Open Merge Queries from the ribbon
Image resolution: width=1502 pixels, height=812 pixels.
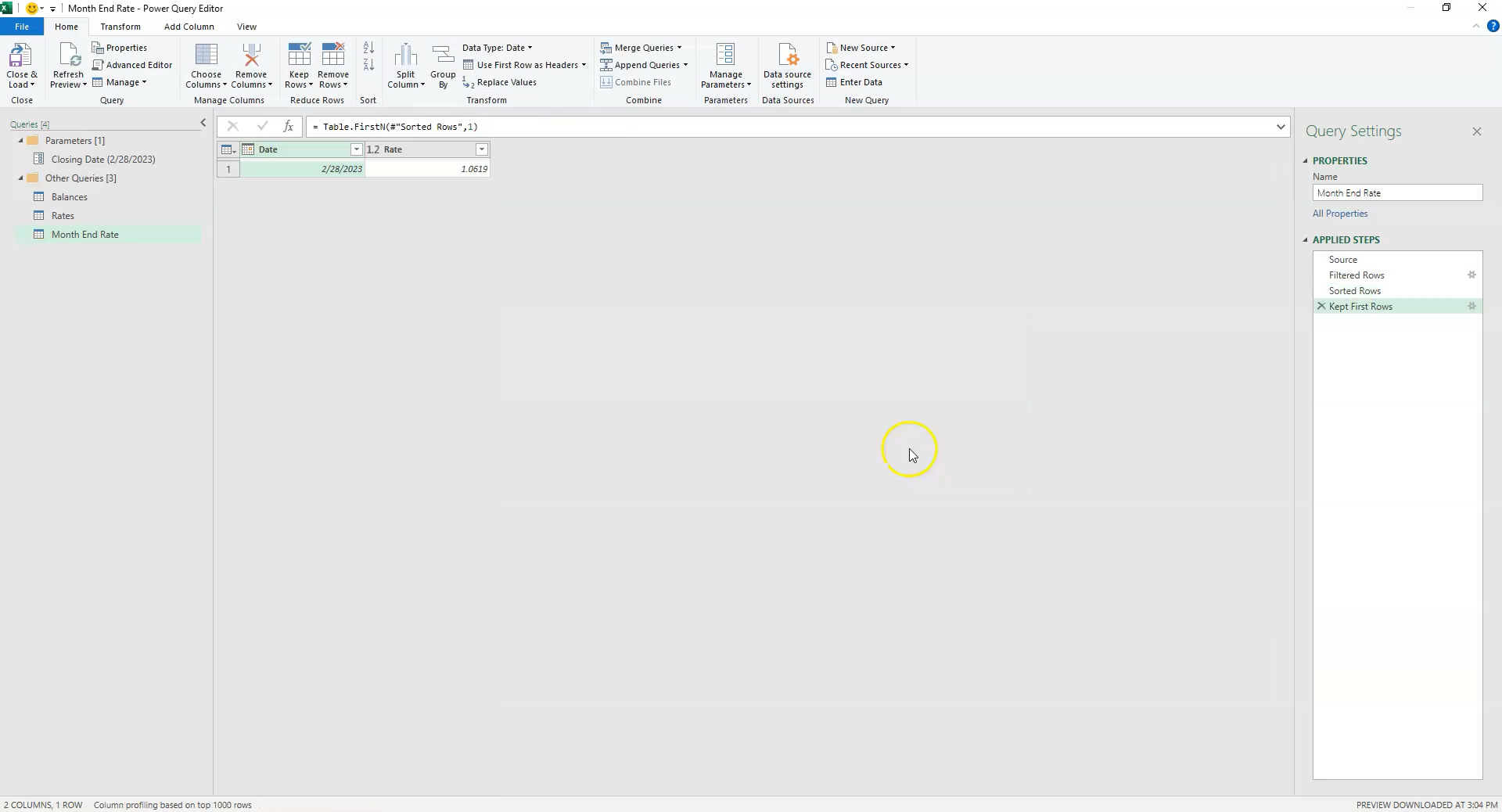(641, 47)
